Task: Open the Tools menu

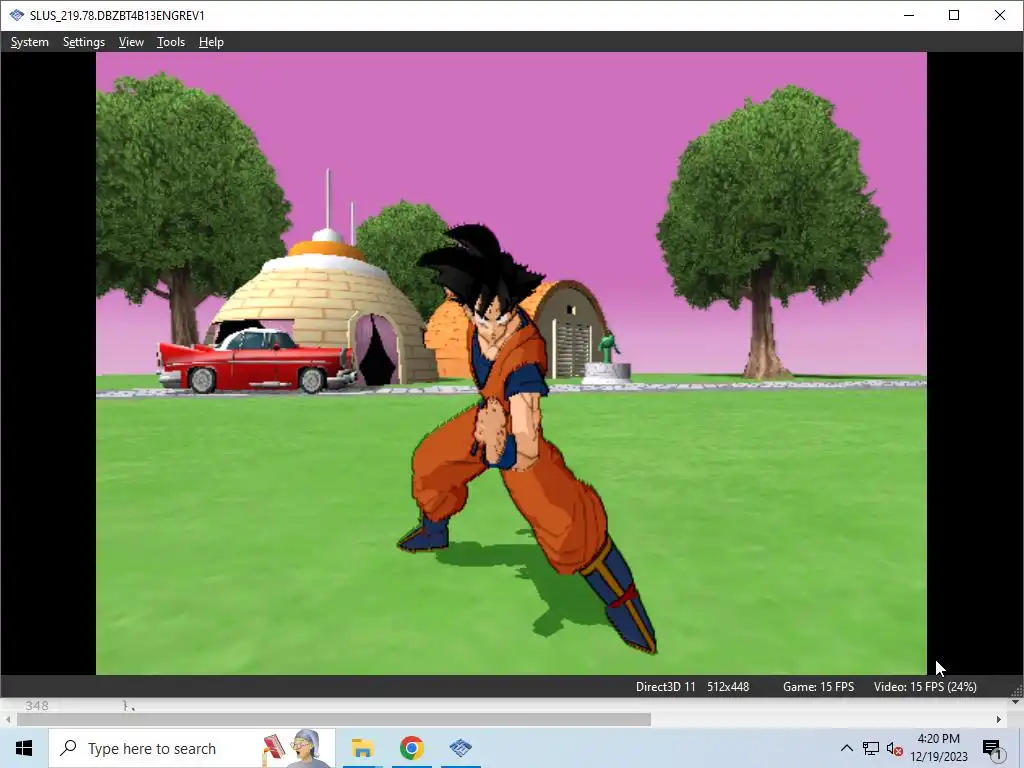Action: coord(170,42)
